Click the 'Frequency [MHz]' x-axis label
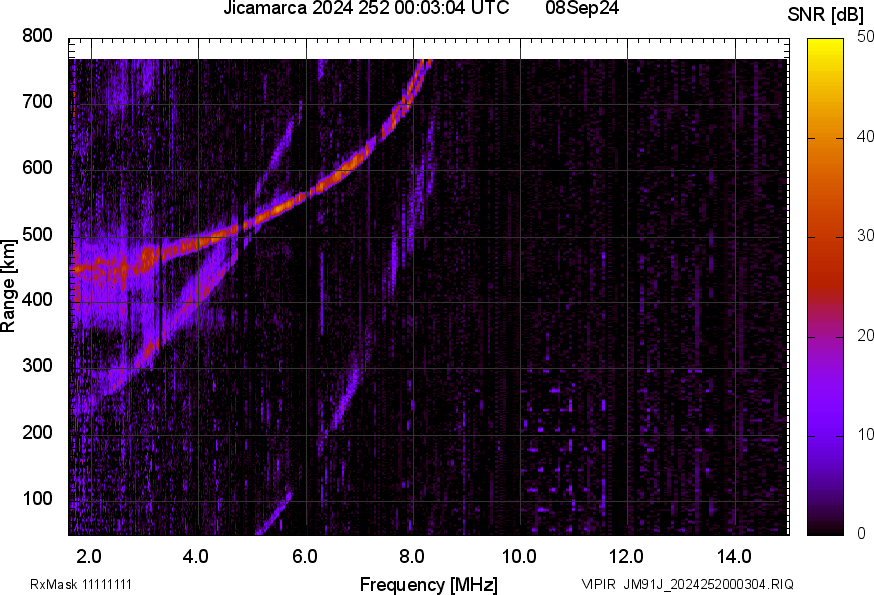The width and height of the screenshot is (874, 595). tap(429, 584)
